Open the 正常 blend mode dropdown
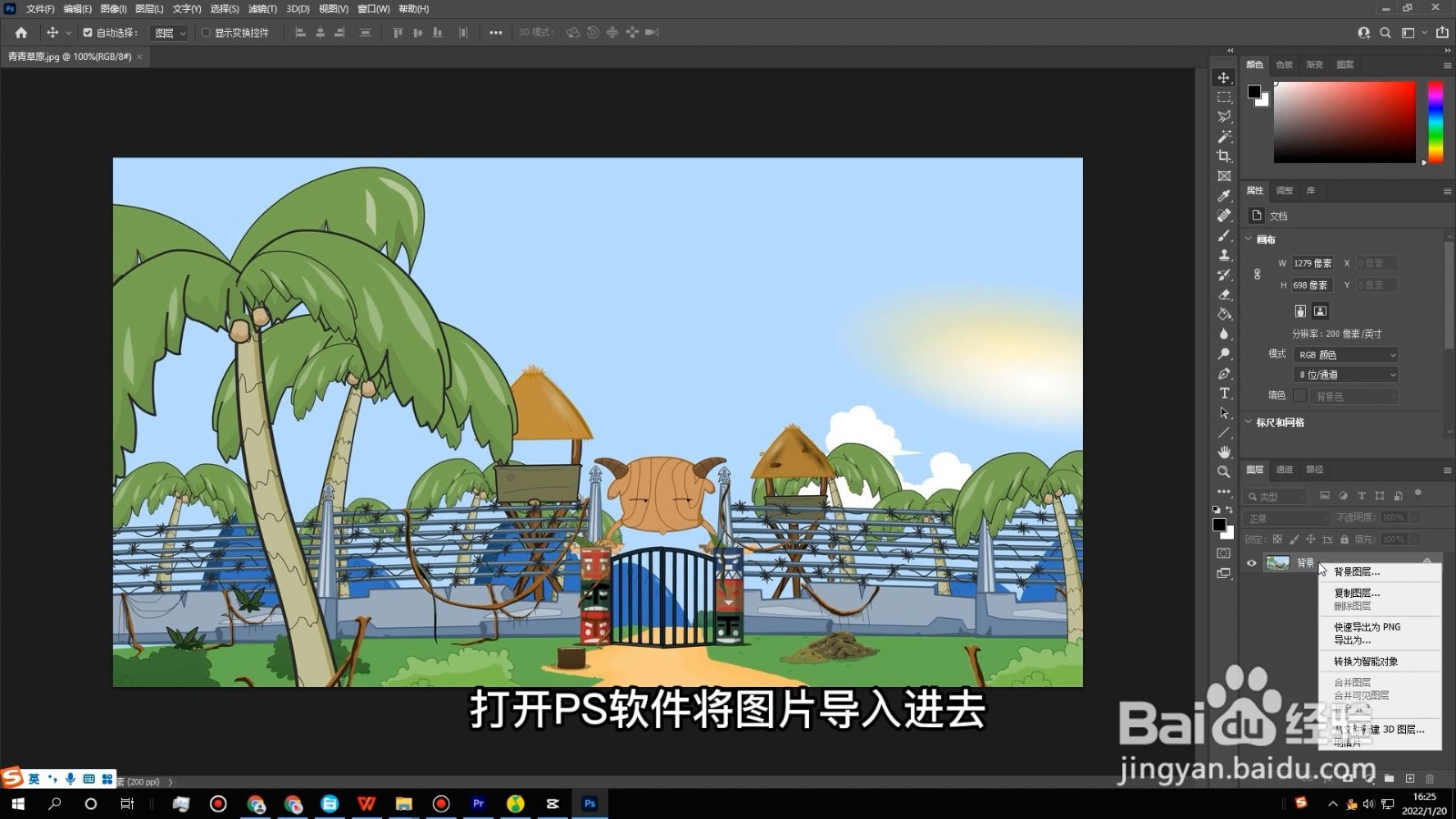The image size is (1456, 819). tap(1287, 518)
